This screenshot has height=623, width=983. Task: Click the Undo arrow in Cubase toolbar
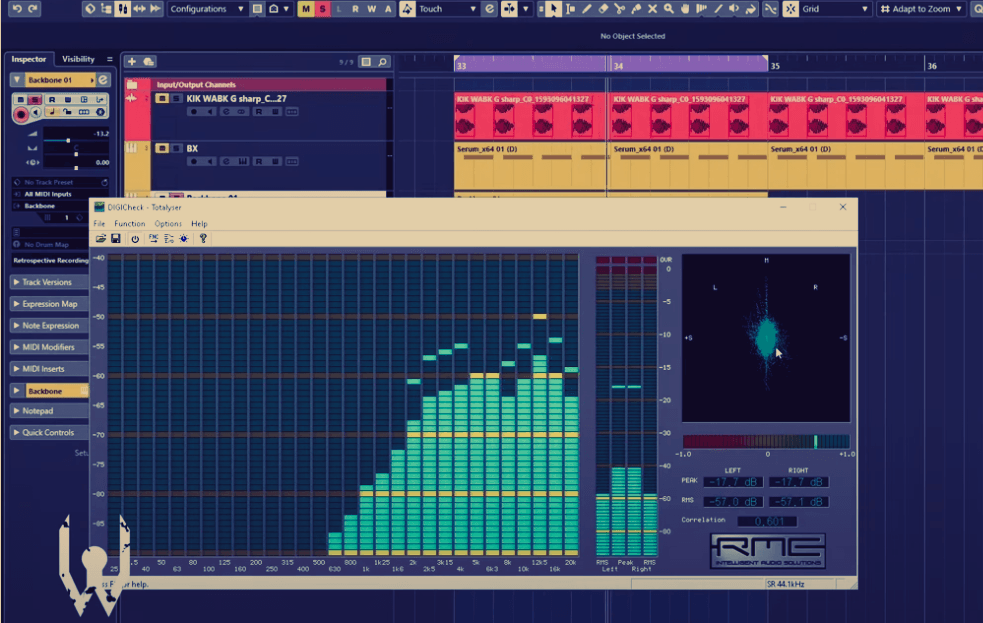point(17,9)
